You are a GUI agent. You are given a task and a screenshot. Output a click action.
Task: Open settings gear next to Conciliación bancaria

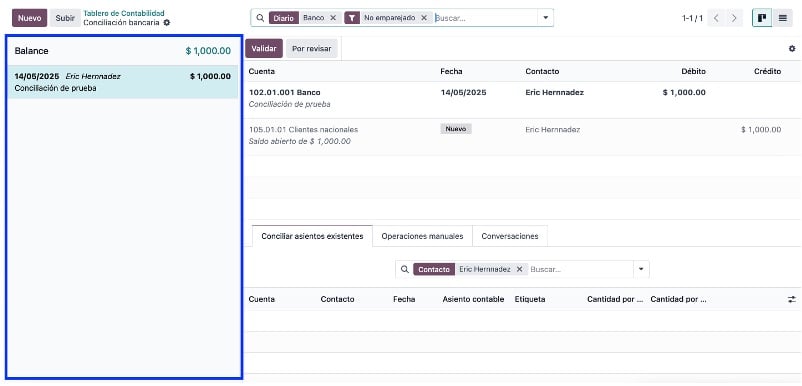point(166,22)
